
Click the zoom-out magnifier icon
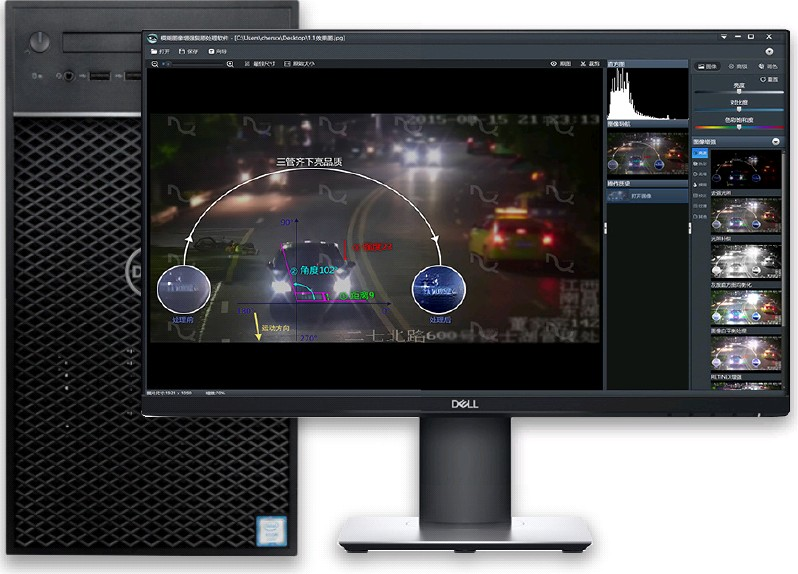coord(154,64)
